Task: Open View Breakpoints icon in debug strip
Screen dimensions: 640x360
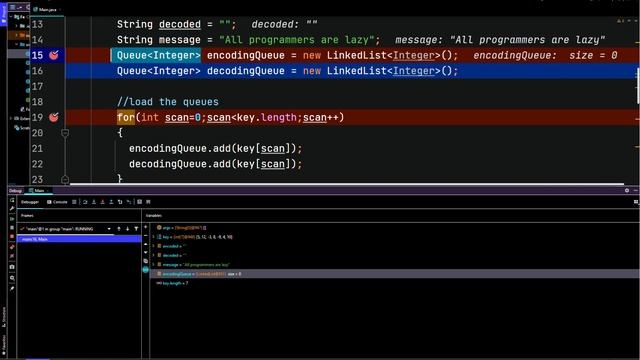Action: 12,247
